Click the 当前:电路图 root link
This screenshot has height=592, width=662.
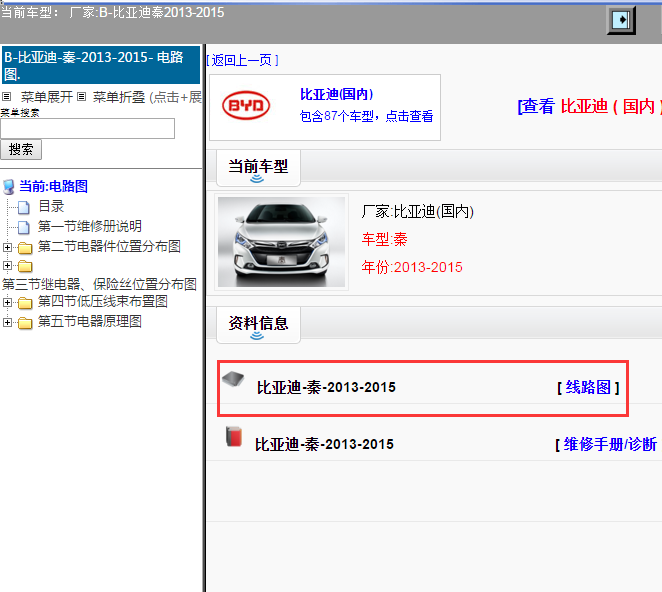click(54, 186)
